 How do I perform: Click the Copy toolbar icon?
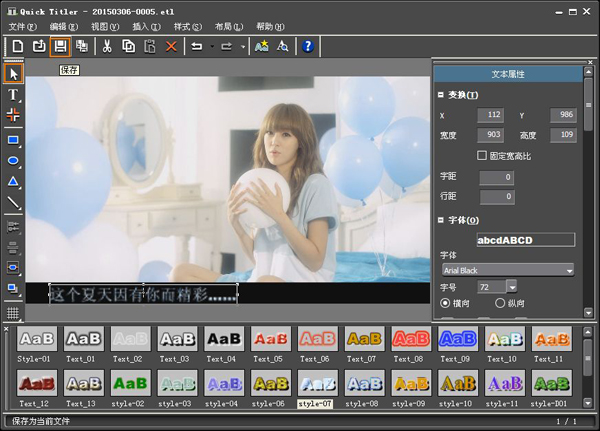129,46
